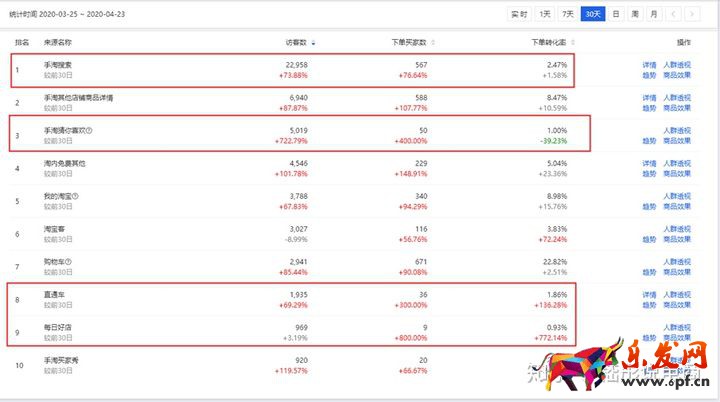Click help icon beside 手淘猜你喜欢

tap(89, 131)
